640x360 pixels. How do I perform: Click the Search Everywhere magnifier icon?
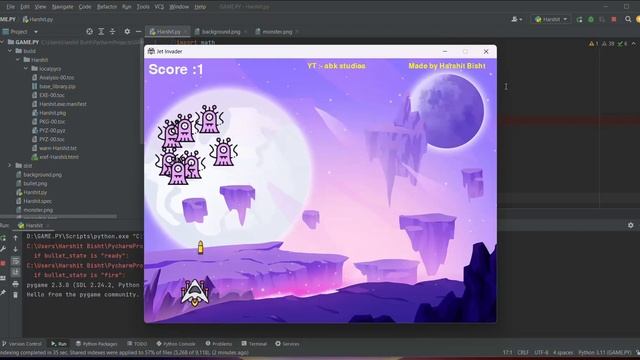point(628,19)
